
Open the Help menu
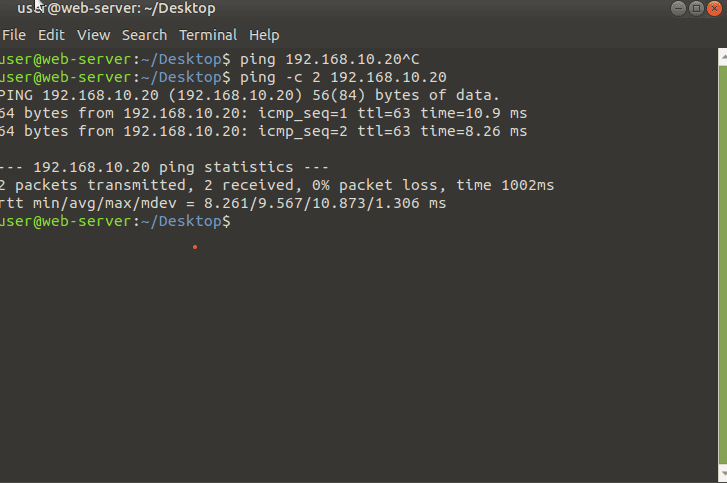(264, 35)
